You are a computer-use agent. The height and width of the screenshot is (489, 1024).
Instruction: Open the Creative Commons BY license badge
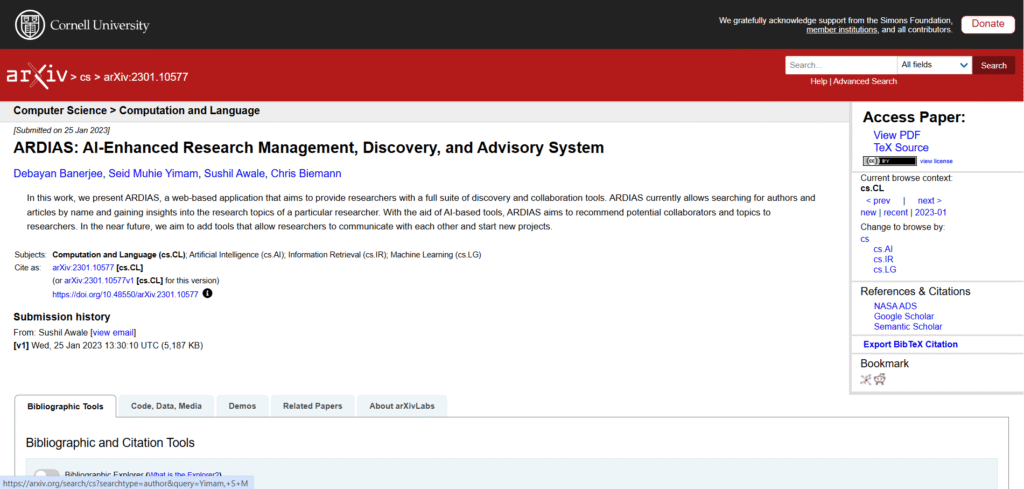[x=888, y=161]
